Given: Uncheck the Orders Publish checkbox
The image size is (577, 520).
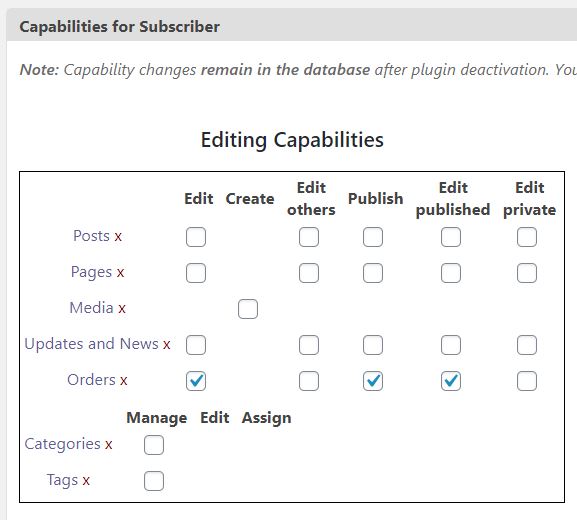Looking at the screenshot, I should pyautogui.click(x=373, y=381).
